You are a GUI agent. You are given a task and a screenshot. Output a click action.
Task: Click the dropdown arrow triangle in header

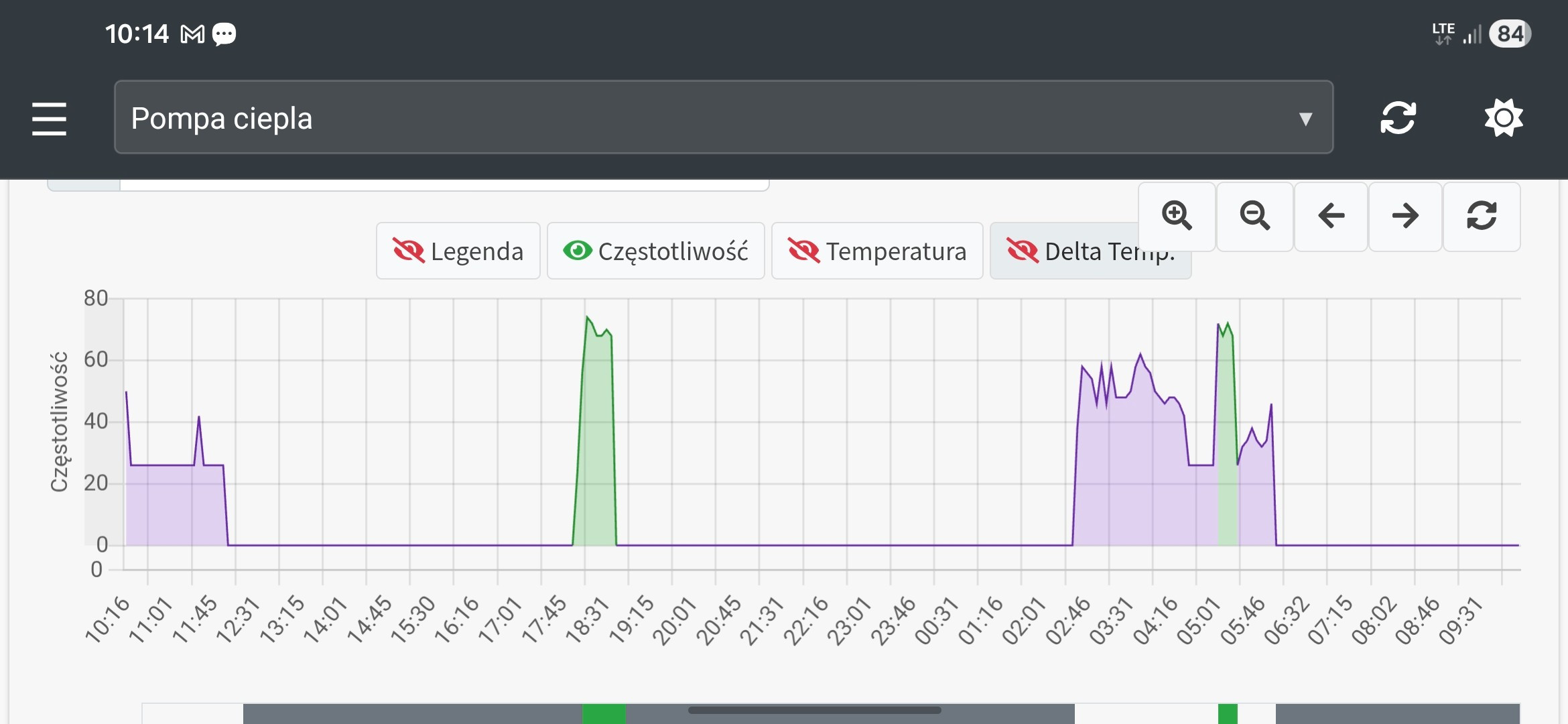[x=1305, y=119]
